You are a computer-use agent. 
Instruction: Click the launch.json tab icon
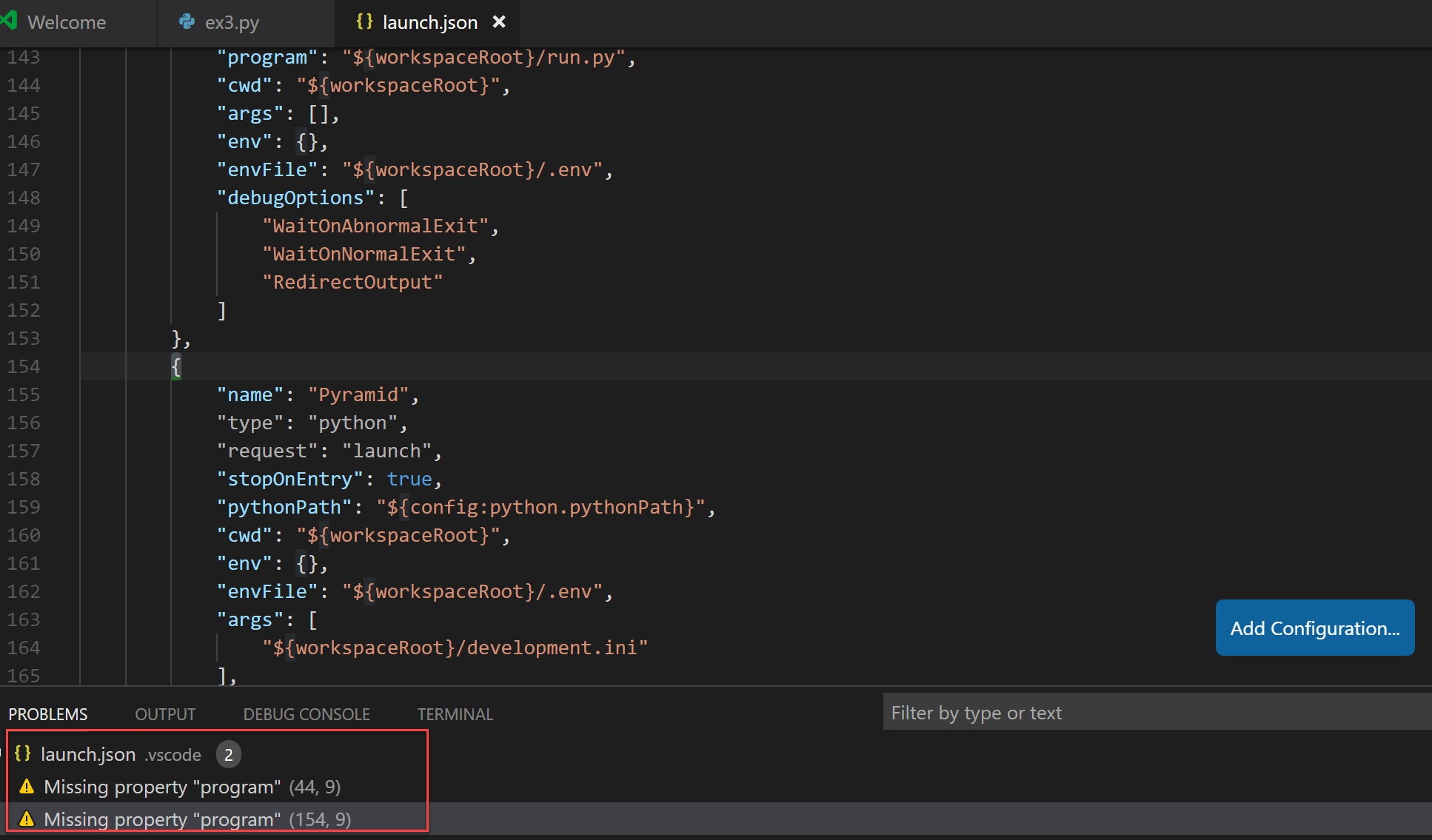coord(361,22)
